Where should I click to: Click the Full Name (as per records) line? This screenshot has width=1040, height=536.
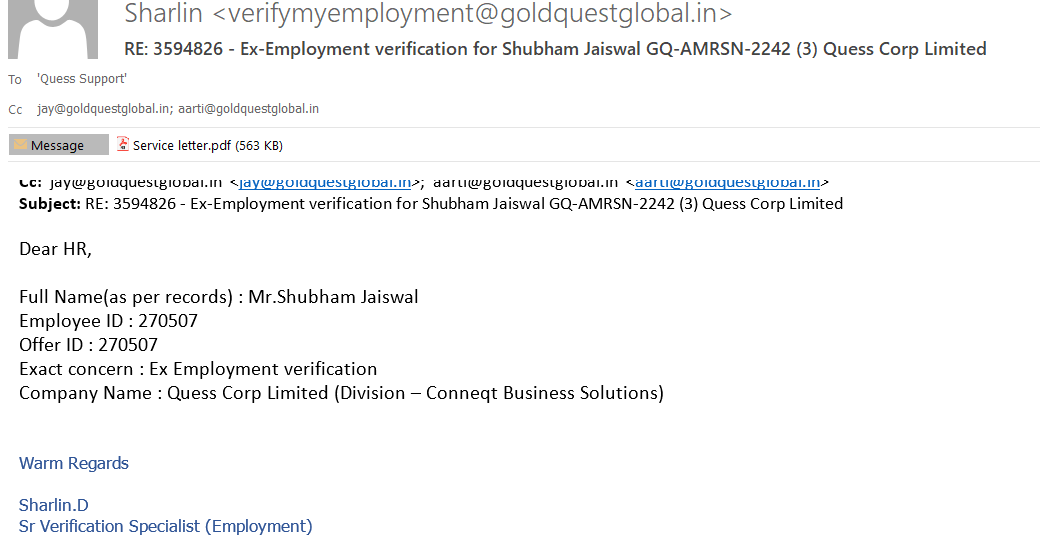[x=218, y=297]
